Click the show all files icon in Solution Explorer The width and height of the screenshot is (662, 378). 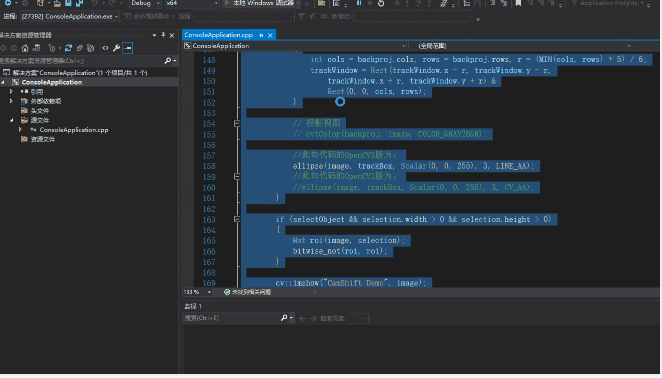click(90, 48)
